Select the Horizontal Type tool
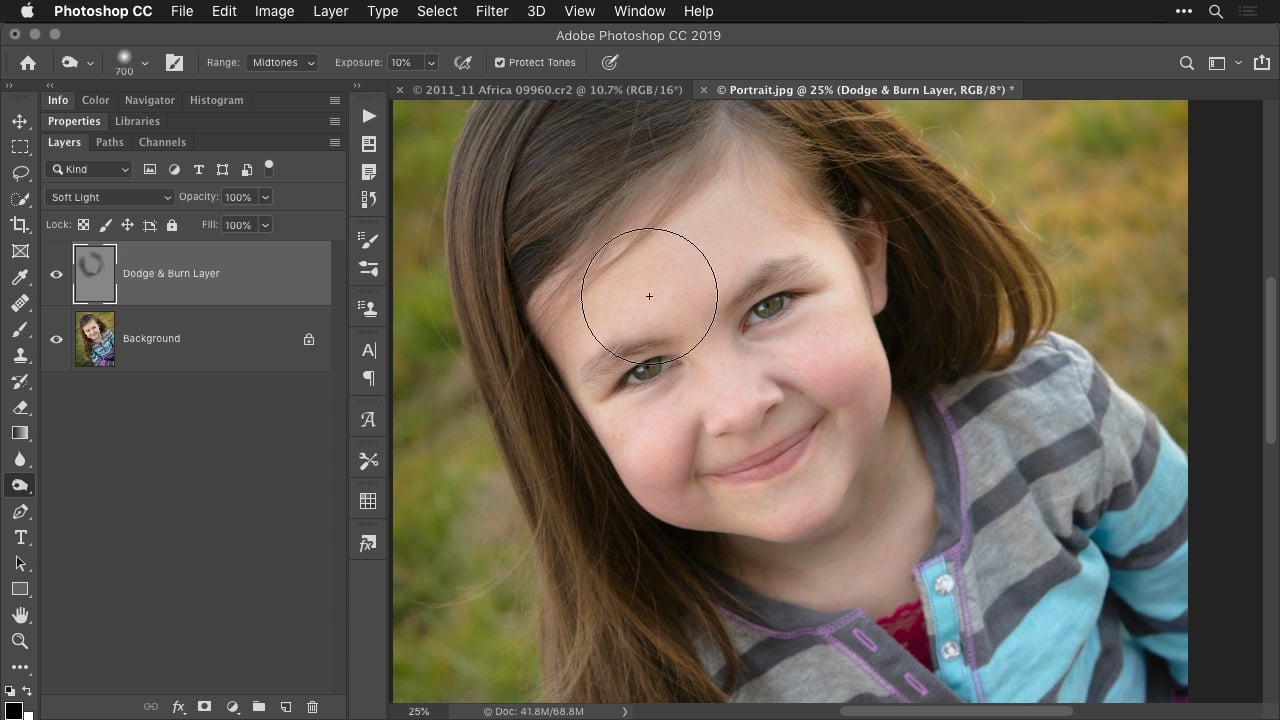The image size is (1280, 720). 20,537
